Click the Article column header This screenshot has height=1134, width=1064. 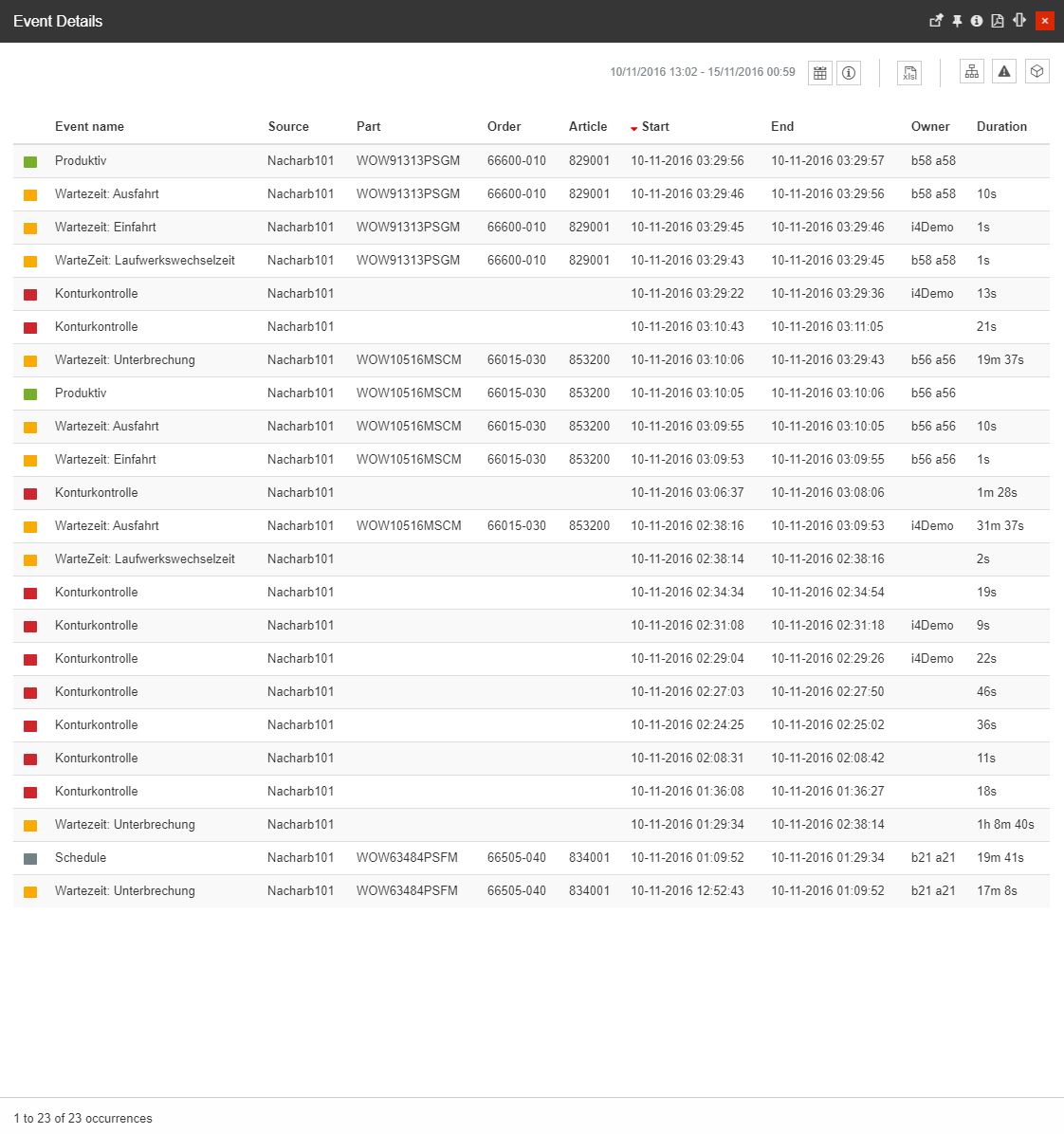point(588,126)
